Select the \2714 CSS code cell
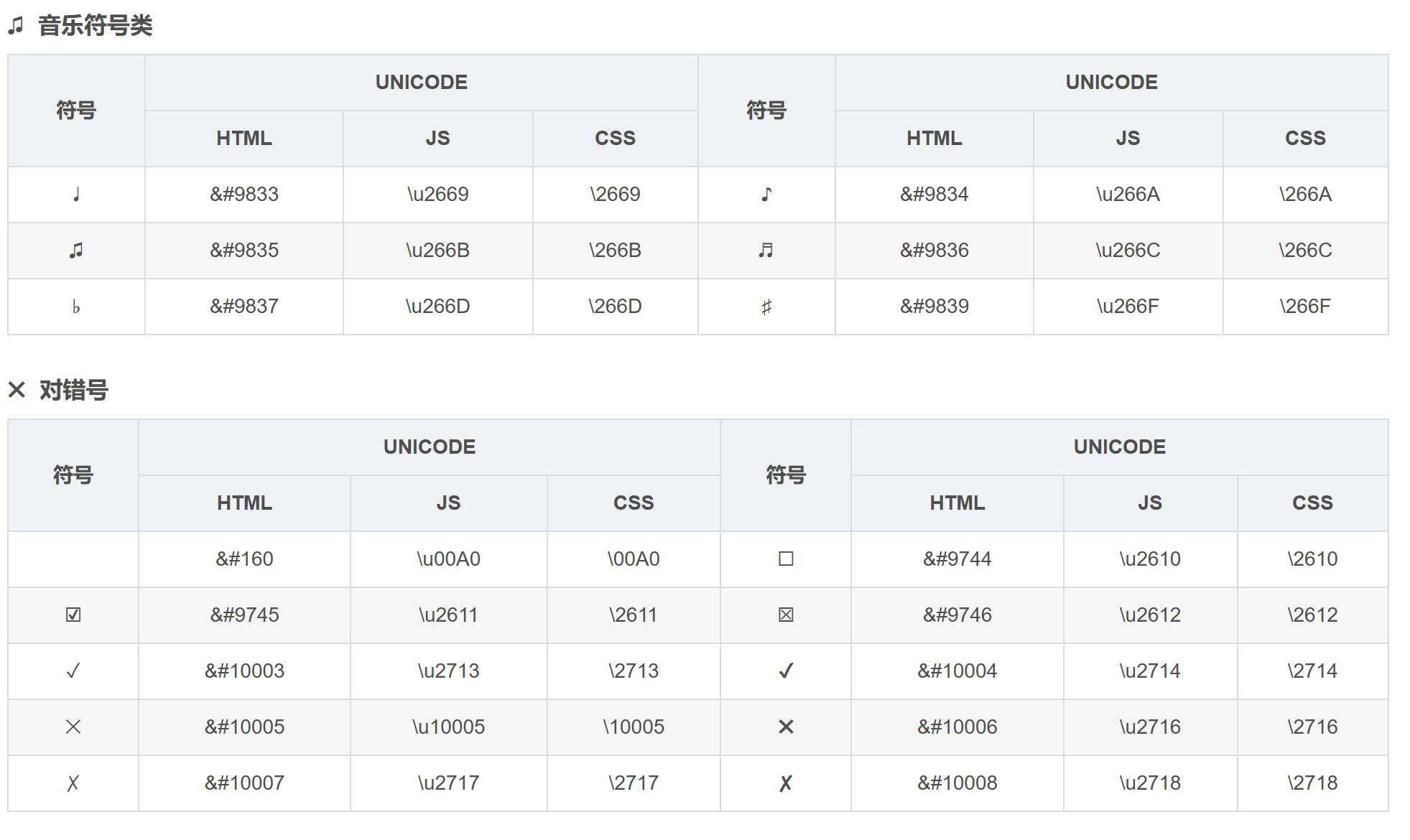Viewport: 1410px width, 840px height. click(1313, 671)
